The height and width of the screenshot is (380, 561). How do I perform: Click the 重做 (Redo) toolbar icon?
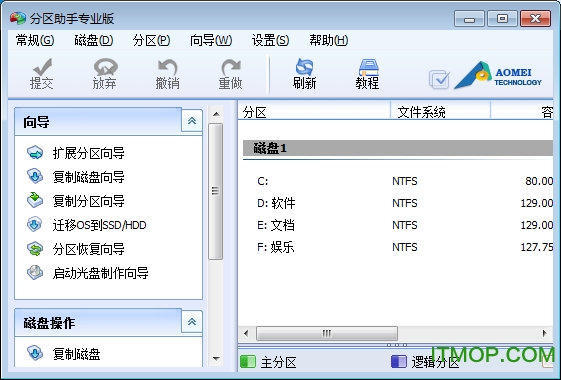[231, 67]
